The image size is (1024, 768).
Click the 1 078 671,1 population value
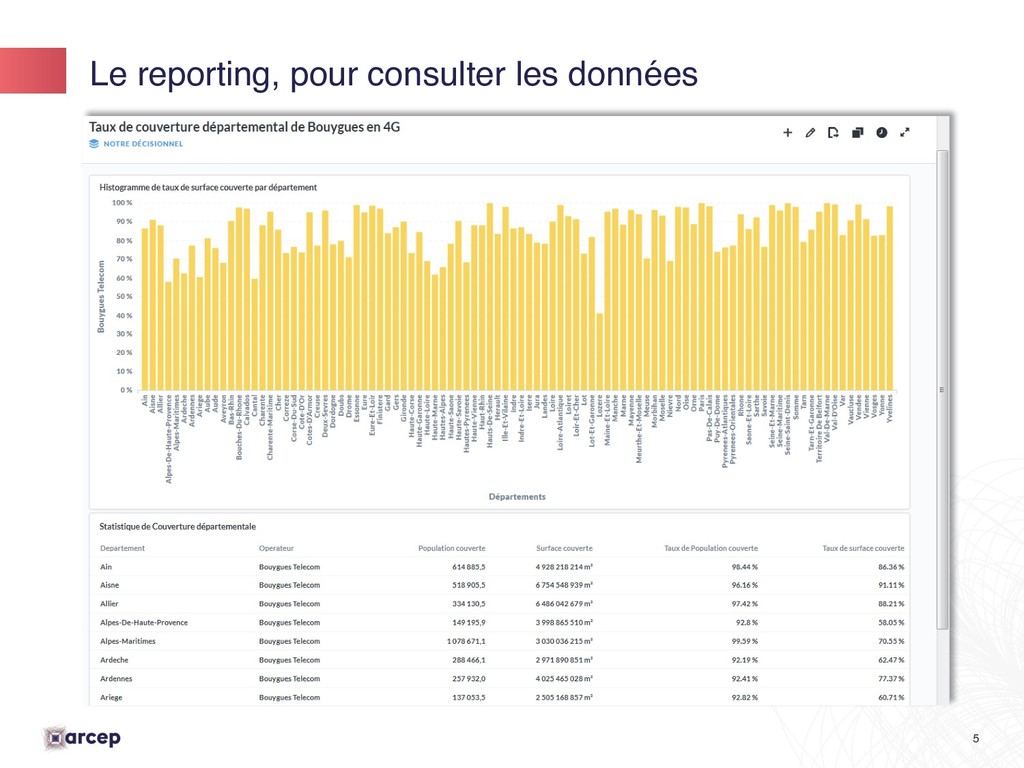coord(466,641)
